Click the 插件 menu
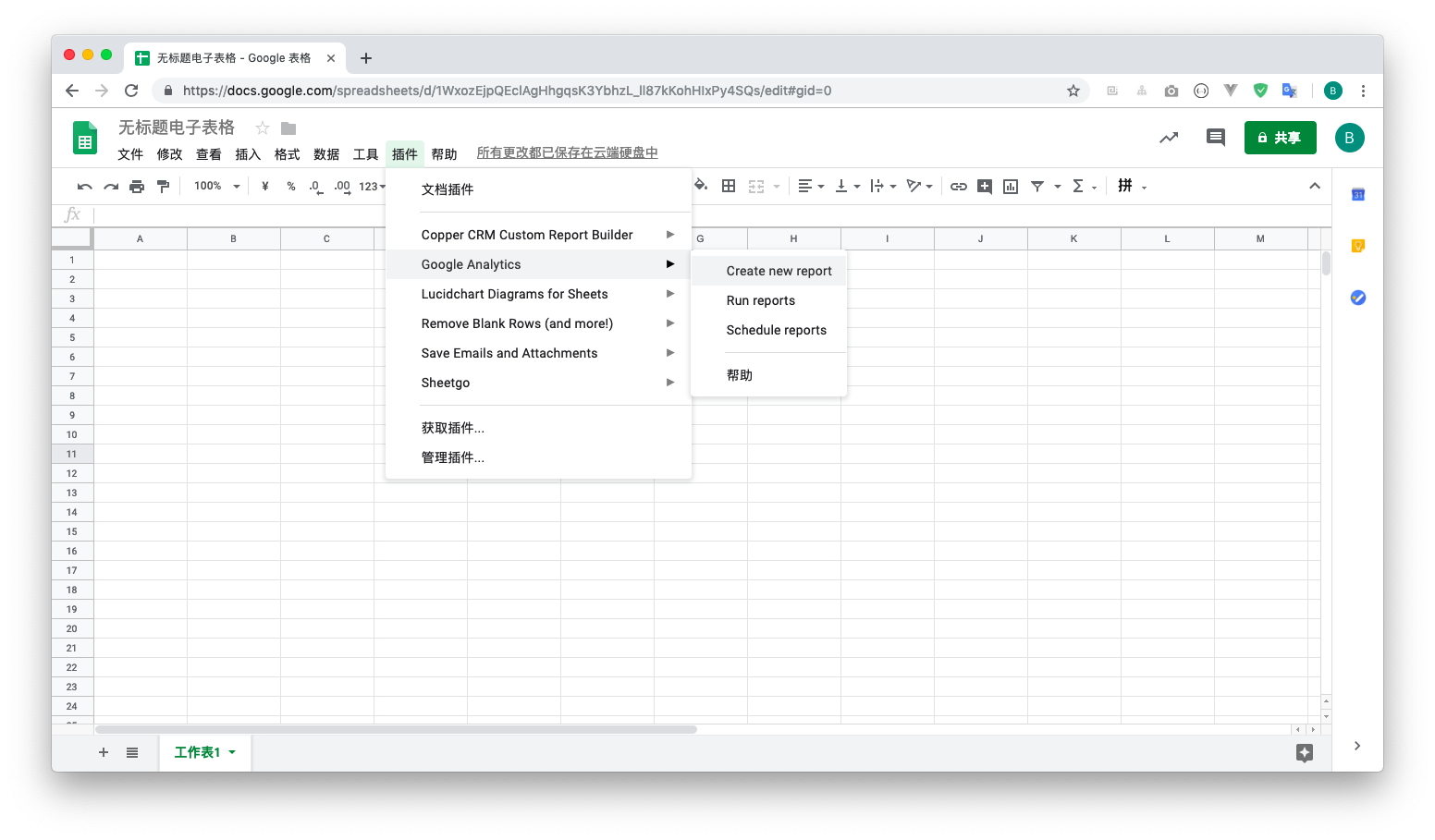Image resolution: width=1435 pixels, height=840 pixels. tap(405, 154)
